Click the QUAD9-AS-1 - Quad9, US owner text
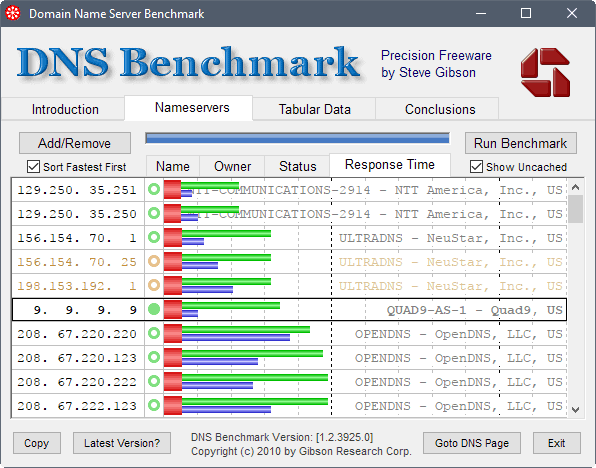Viewport: 596px width, 468px height. (474, 310)
